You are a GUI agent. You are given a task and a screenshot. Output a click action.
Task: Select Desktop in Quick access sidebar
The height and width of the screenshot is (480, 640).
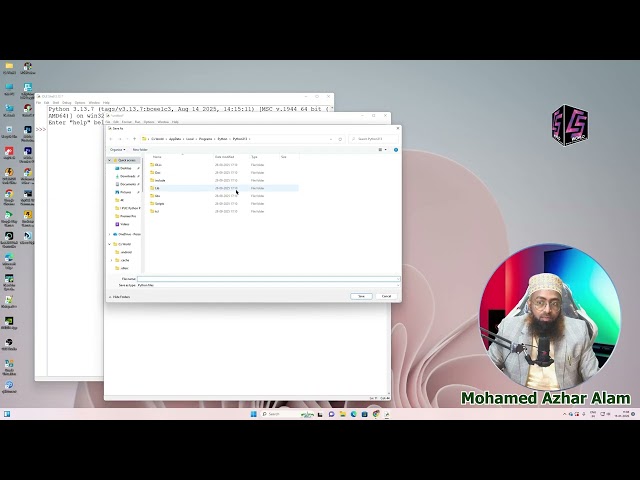[125, 168]
